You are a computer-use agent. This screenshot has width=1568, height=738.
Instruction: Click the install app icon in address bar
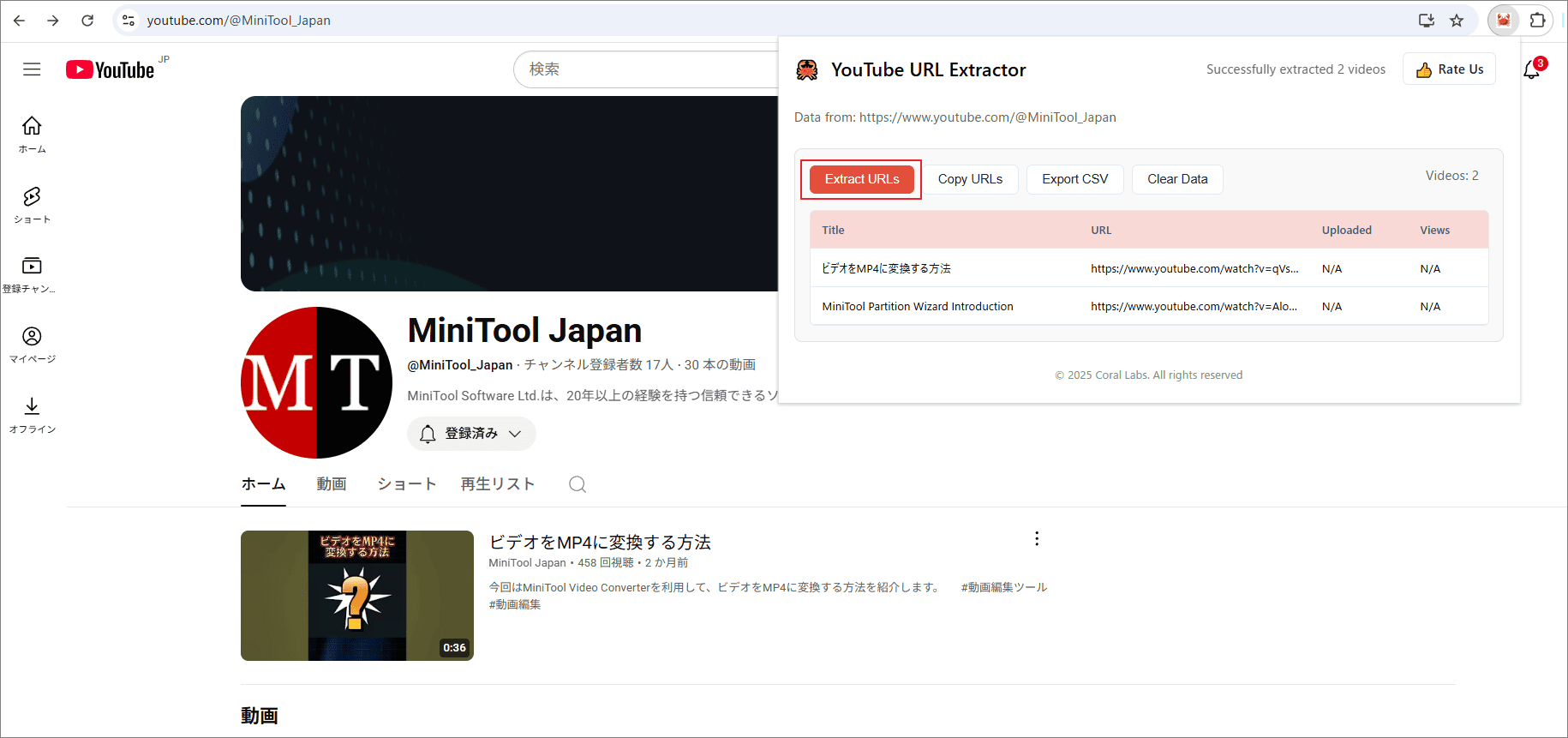coord(1427,21)
